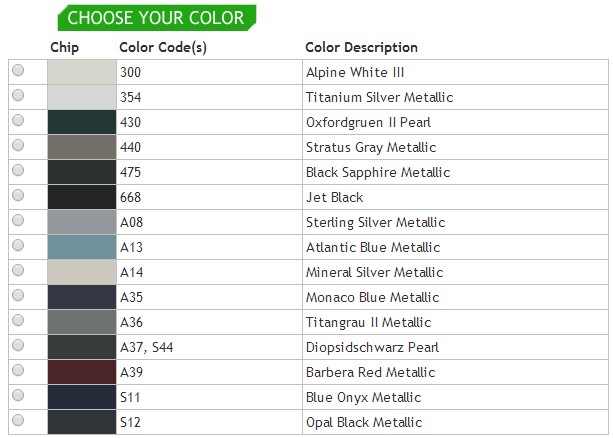Select the Opal Black Metallic radio button
The image size is (613, 438).
tap(18, 422)
